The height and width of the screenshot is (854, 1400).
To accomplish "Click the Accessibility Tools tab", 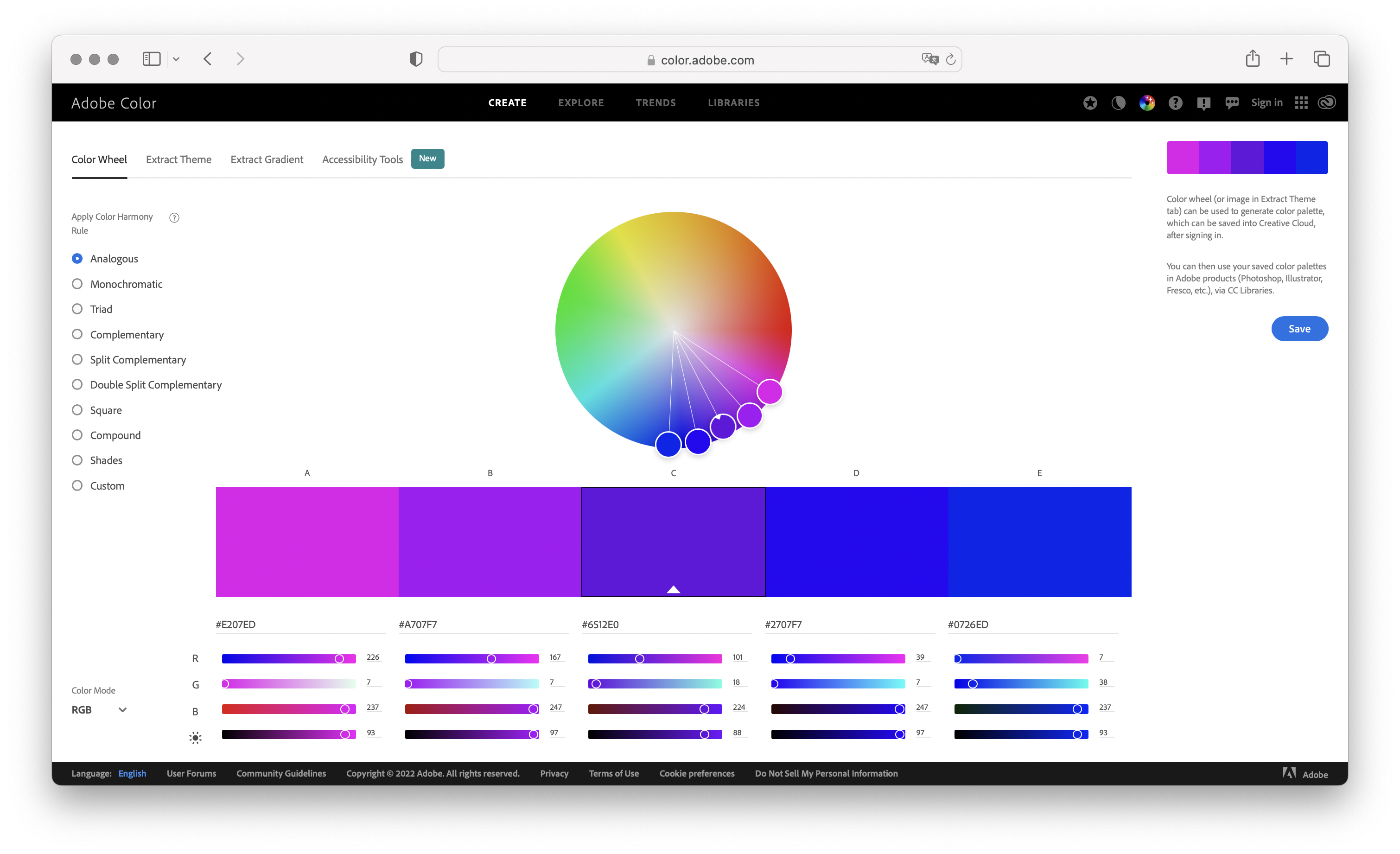I will (362, 159).
